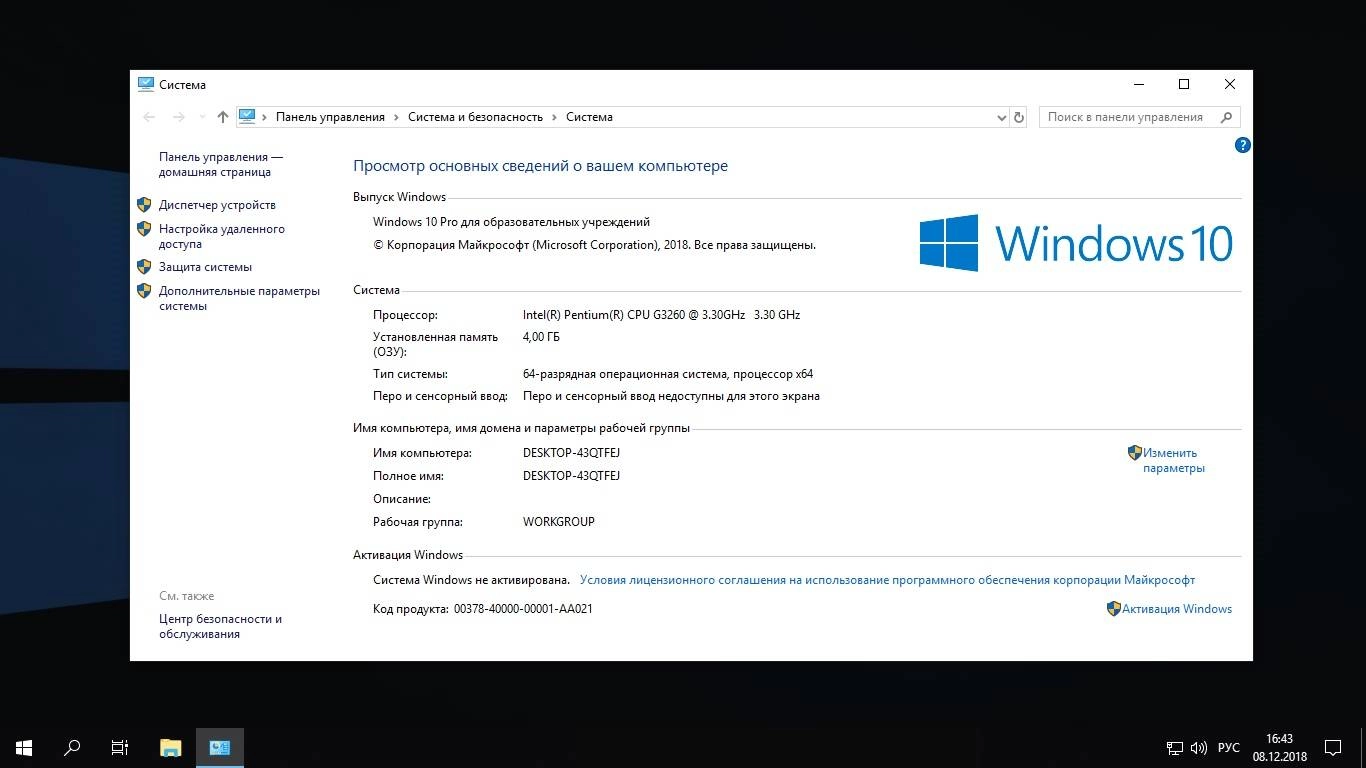
Task: Click the workgroup value 'WORKGROUP'
Action: (558, 522)
